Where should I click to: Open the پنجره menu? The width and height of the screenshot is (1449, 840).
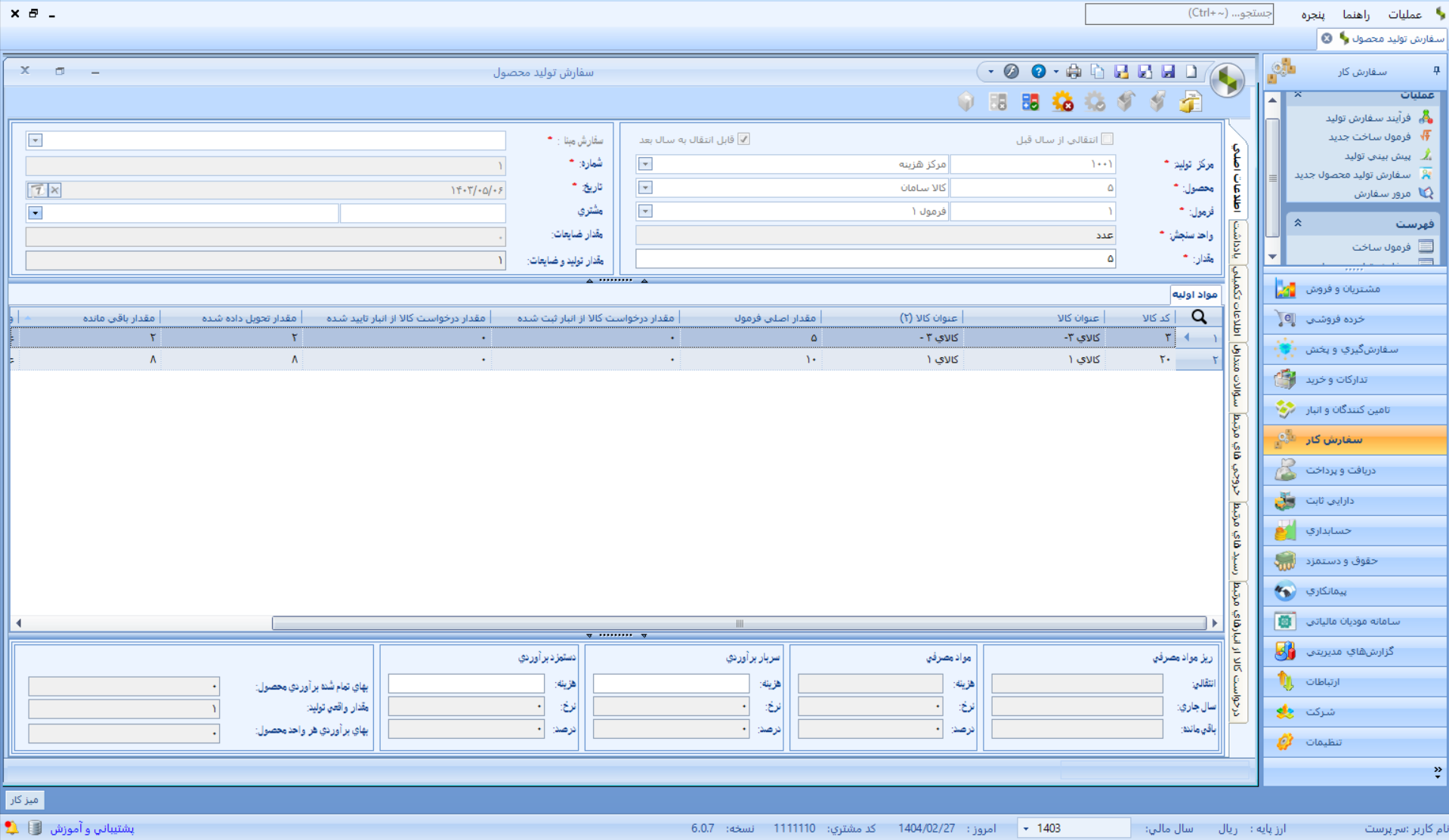(x=1313, y=14)
